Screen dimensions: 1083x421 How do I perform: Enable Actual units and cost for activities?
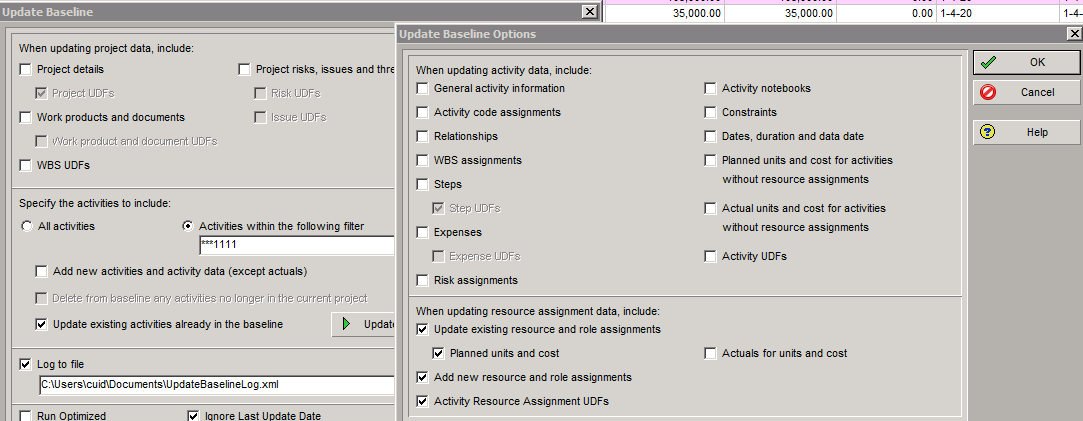coord(710,208)
